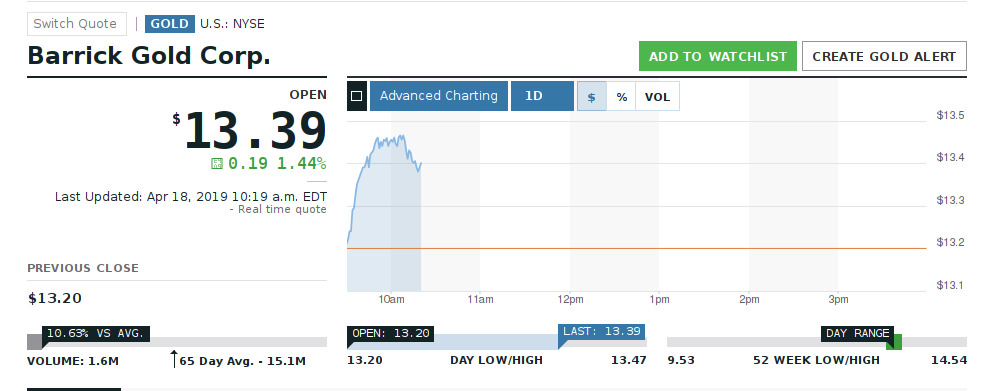The image size is (989, 391).
Task: Select the dollar sign chart mode
Action: (592, 96)
